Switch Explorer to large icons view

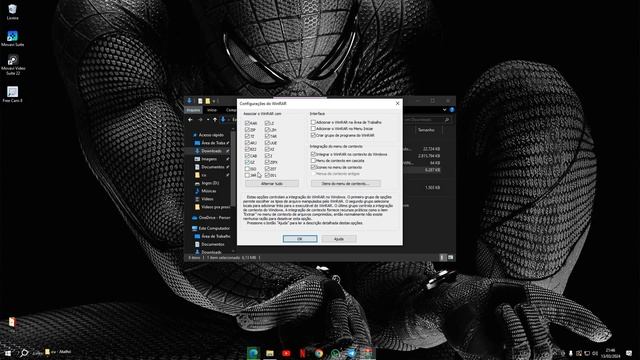(450, 258)
